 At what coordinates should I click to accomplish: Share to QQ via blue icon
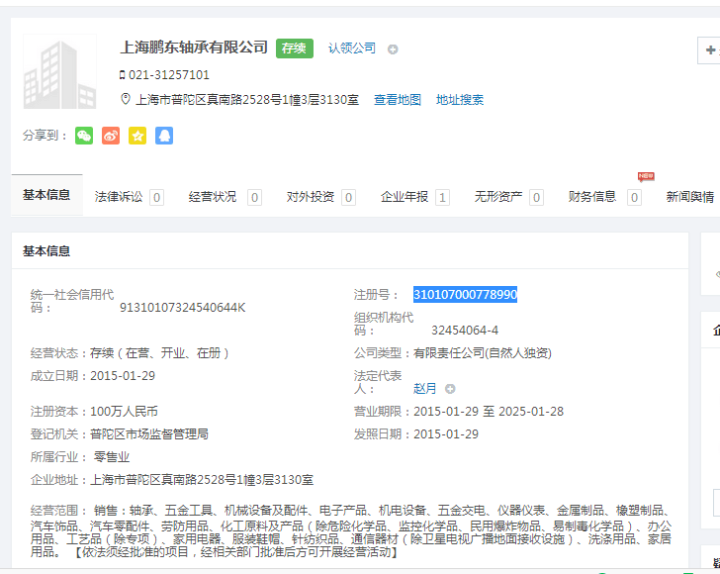click(164, 135)
